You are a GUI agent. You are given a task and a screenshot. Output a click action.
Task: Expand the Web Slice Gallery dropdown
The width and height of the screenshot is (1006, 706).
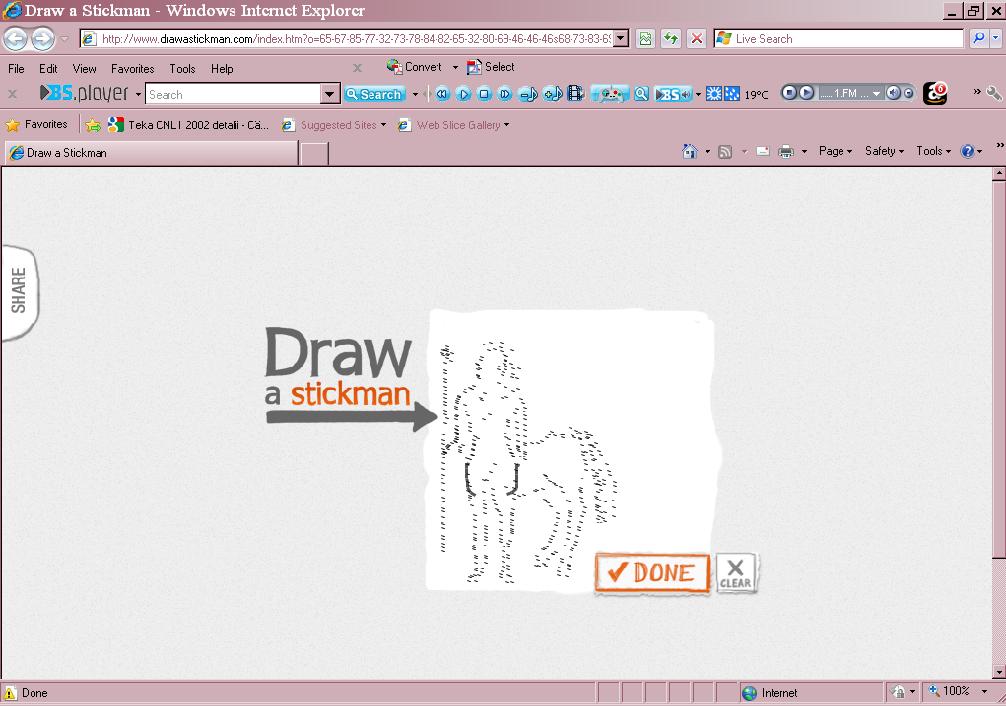click(x=506, y=125)
